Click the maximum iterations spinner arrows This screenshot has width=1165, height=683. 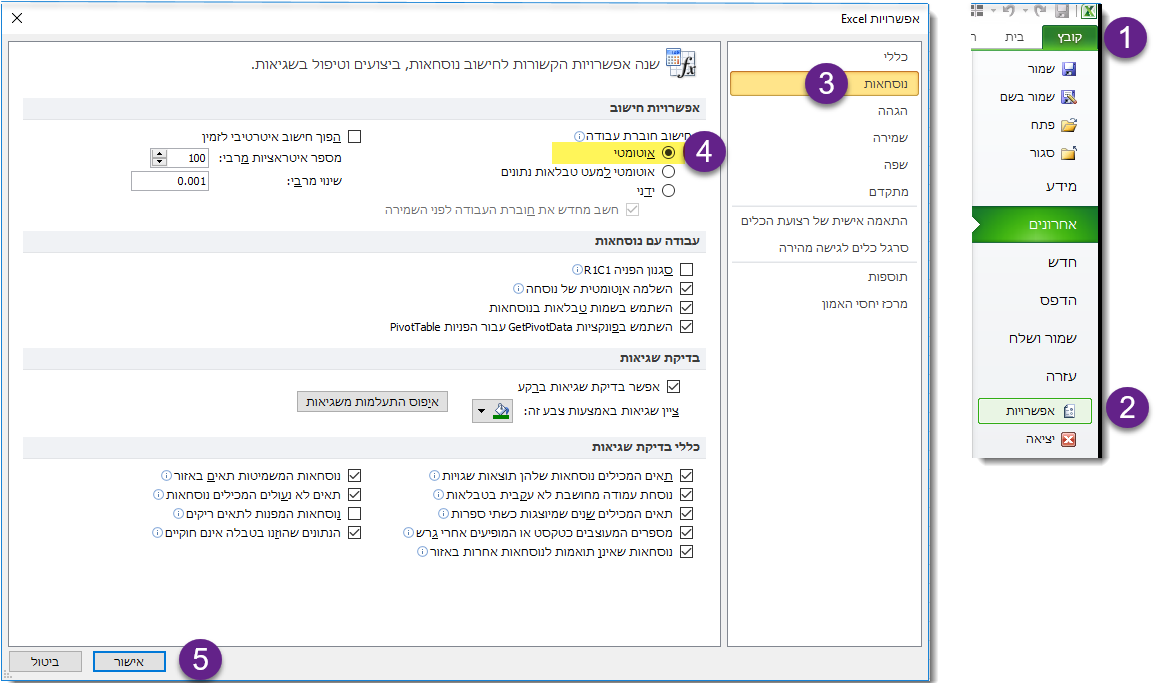point(159,158)
